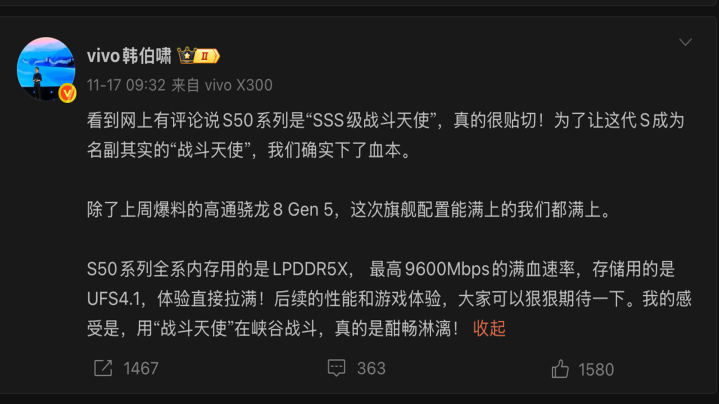This screenshot has height=404, width=719.
Task: Open comments via speech bubble icon
Action: click(x=336, y=368)
